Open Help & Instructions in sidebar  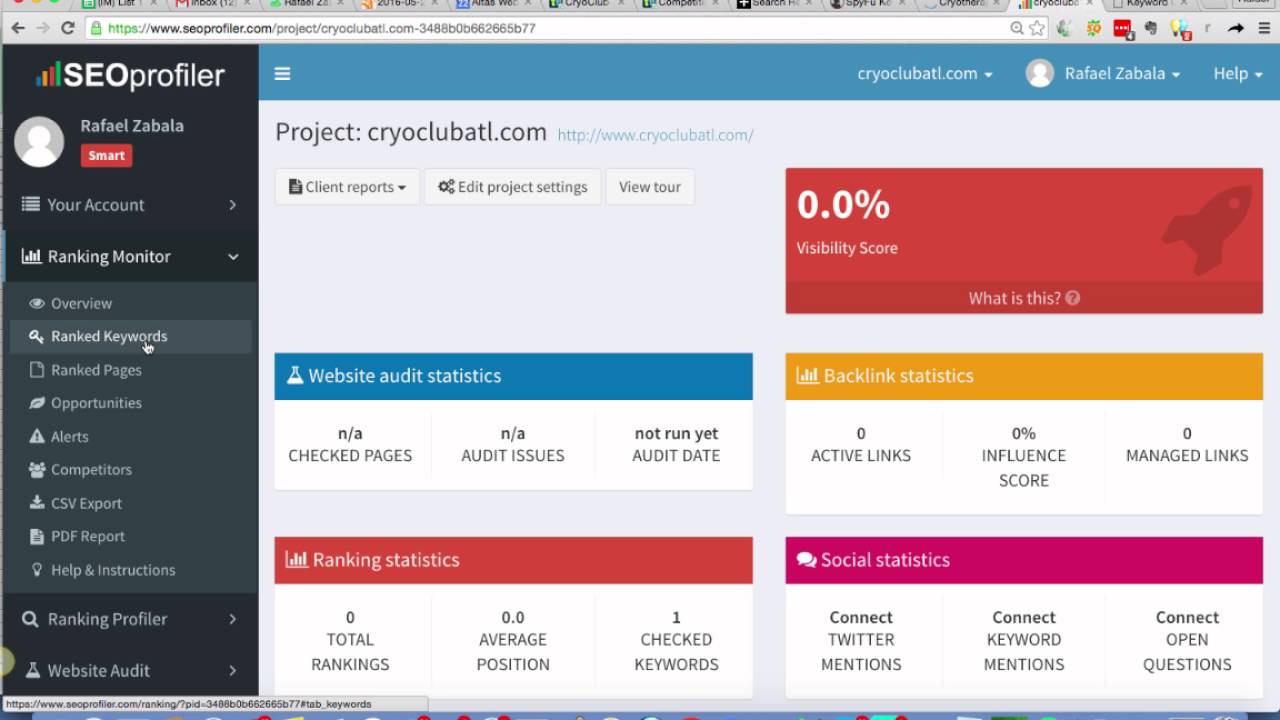[x=113, y=570]
